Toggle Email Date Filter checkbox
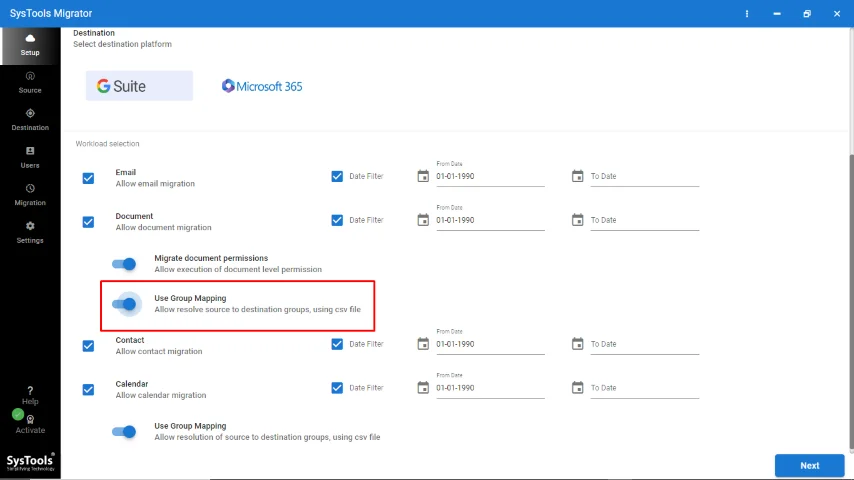This screenshot has width=854, height=480. [337, 177]
